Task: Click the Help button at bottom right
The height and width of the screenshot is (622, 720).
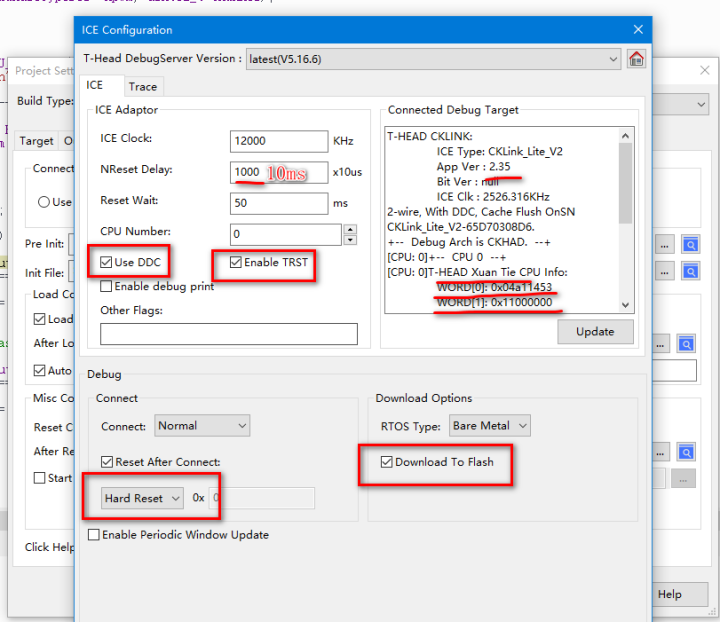Action: (x=669, y=594)
